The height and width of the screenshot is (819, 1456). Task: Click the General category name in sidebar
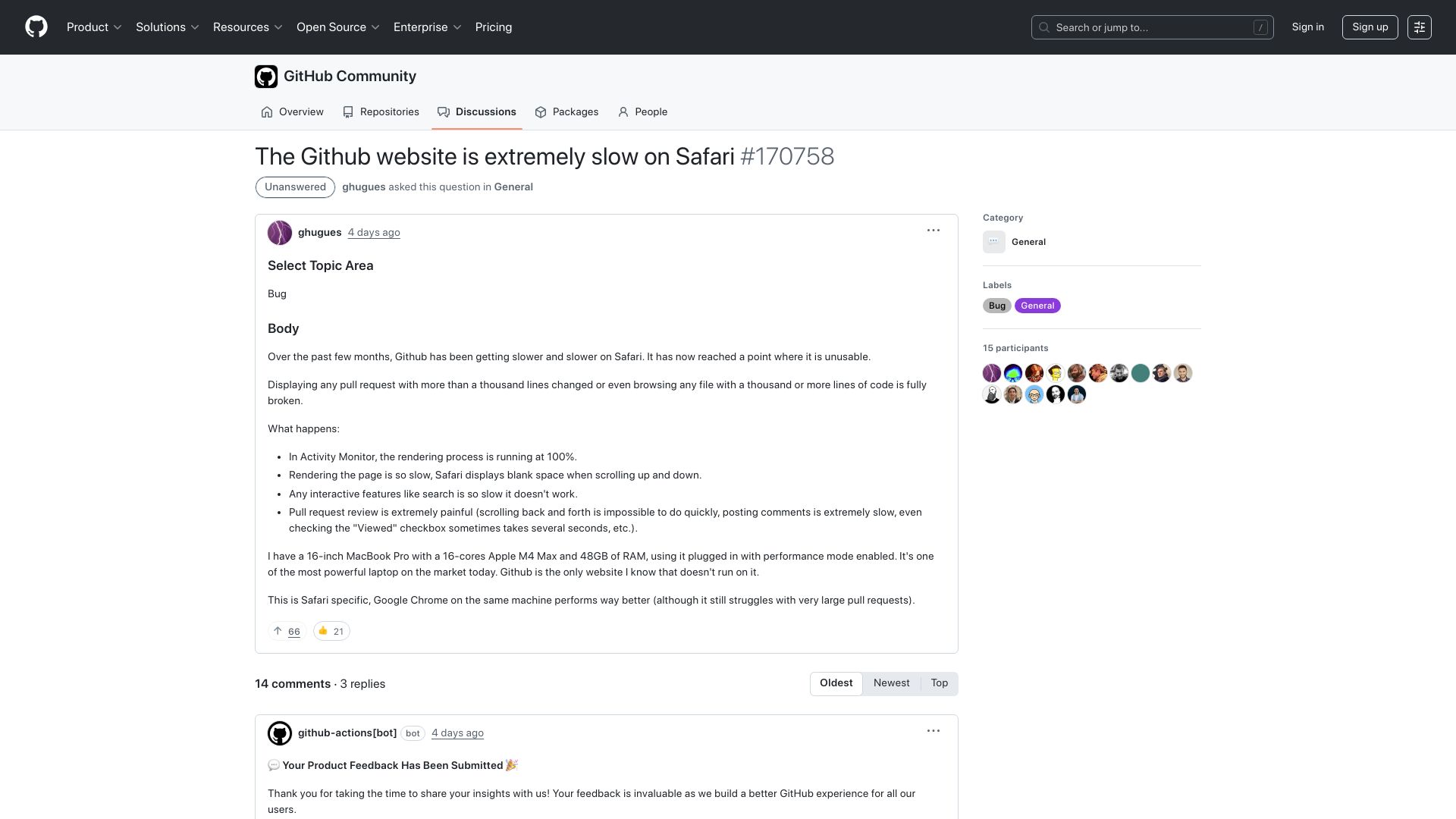1028,242
